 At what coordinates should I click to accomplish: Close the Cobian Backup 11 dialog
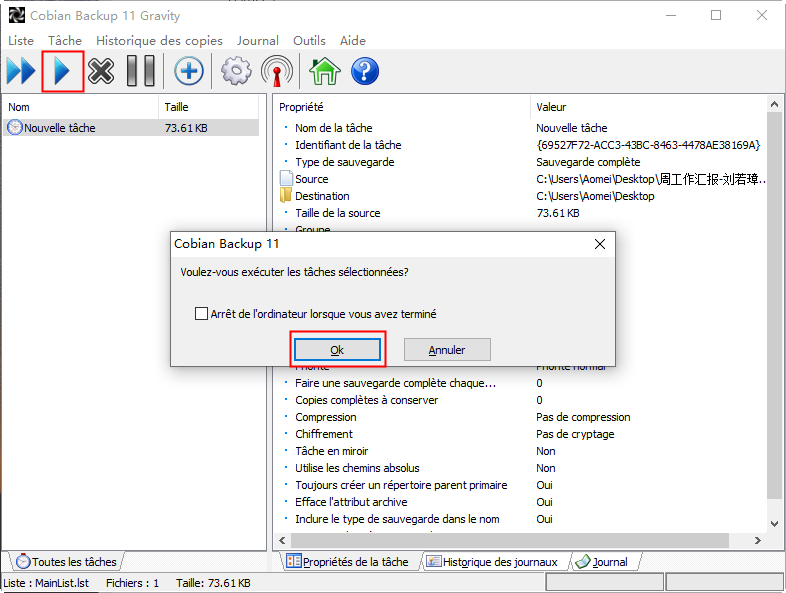coord(600,244)
